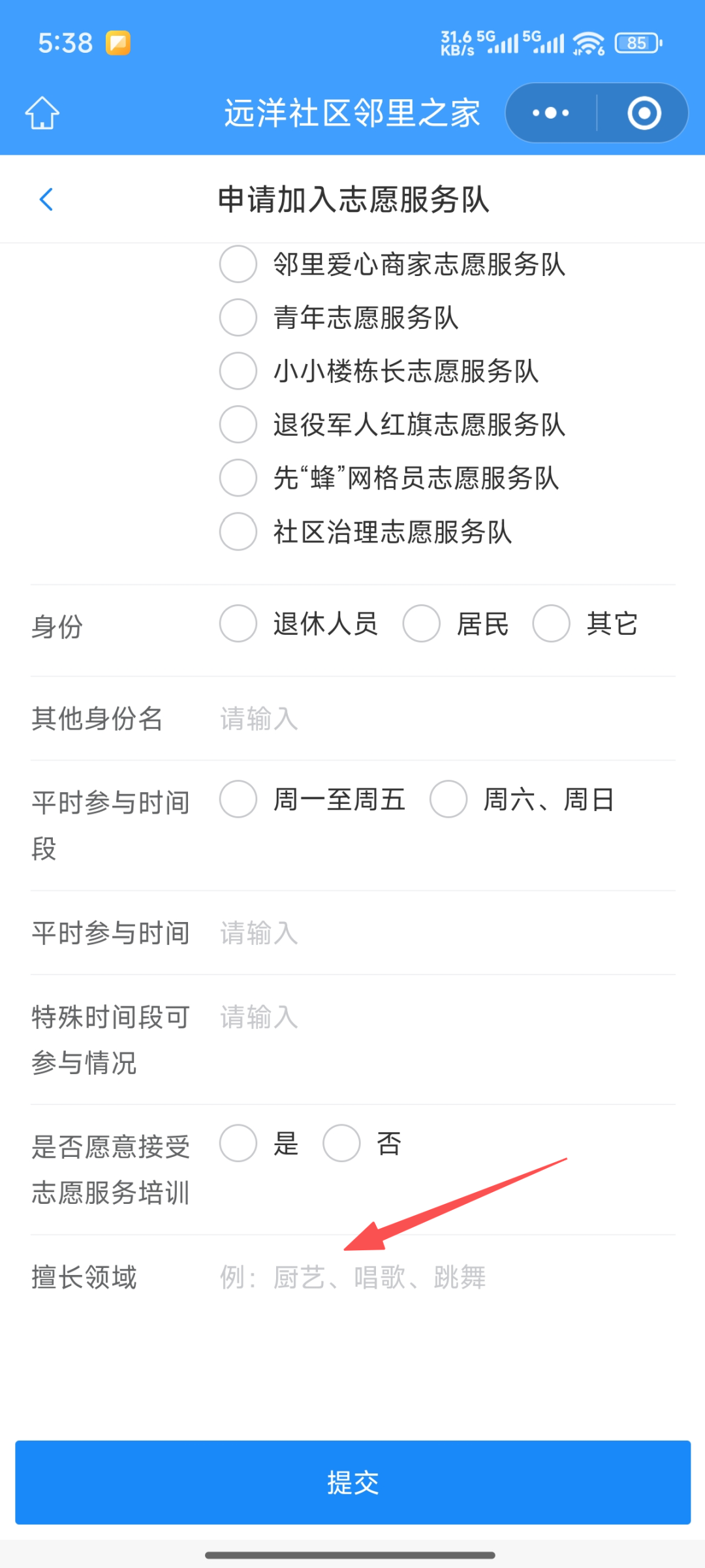This screenshot has height=1568, width=705.
Task: Select 社区治理志愿服务队 radio option
Action: (x=238, y=532)
